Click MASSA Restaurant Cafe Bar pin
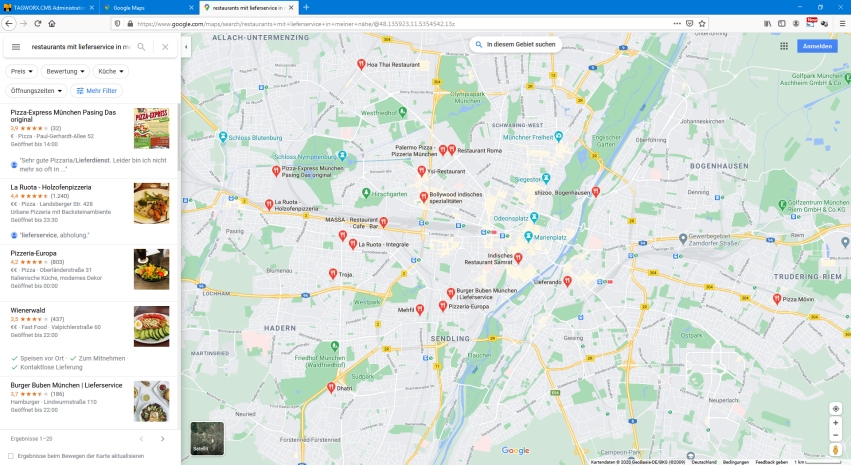The height and width of the screenshot is (465, 851). pos(384,221)
